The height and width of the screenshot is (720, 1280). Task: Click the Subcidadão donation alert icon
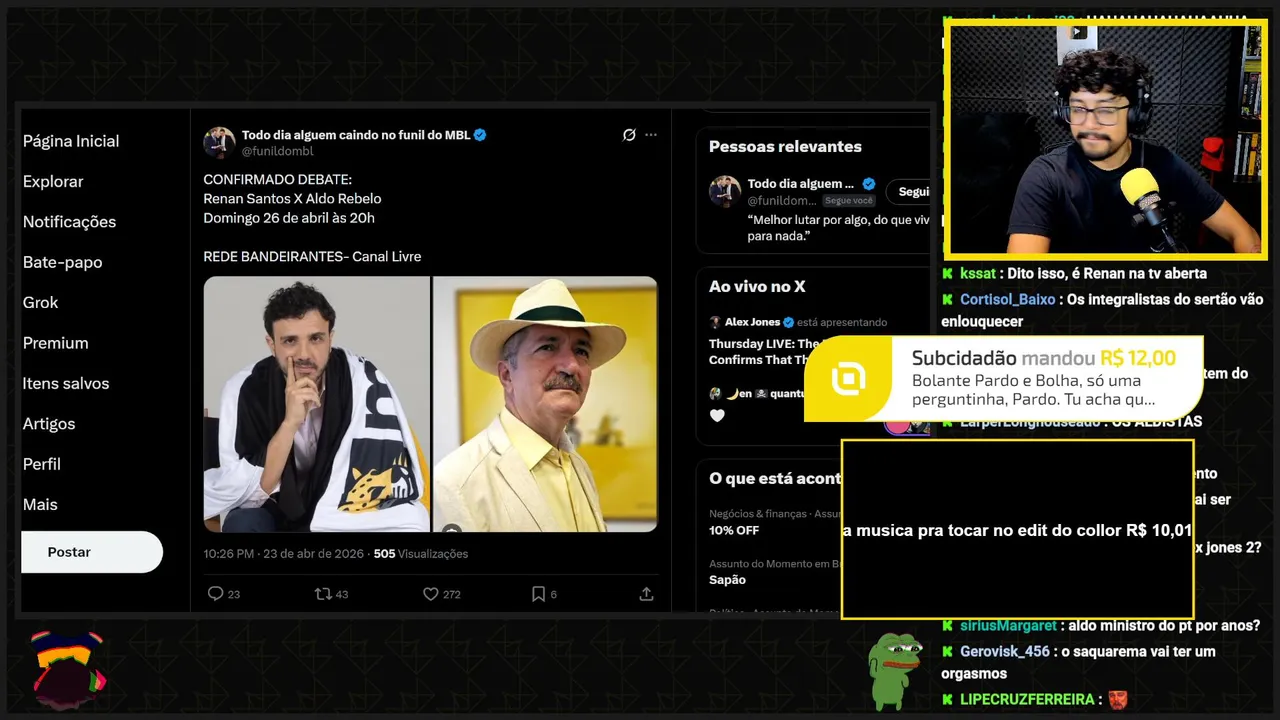click(849, 379)
